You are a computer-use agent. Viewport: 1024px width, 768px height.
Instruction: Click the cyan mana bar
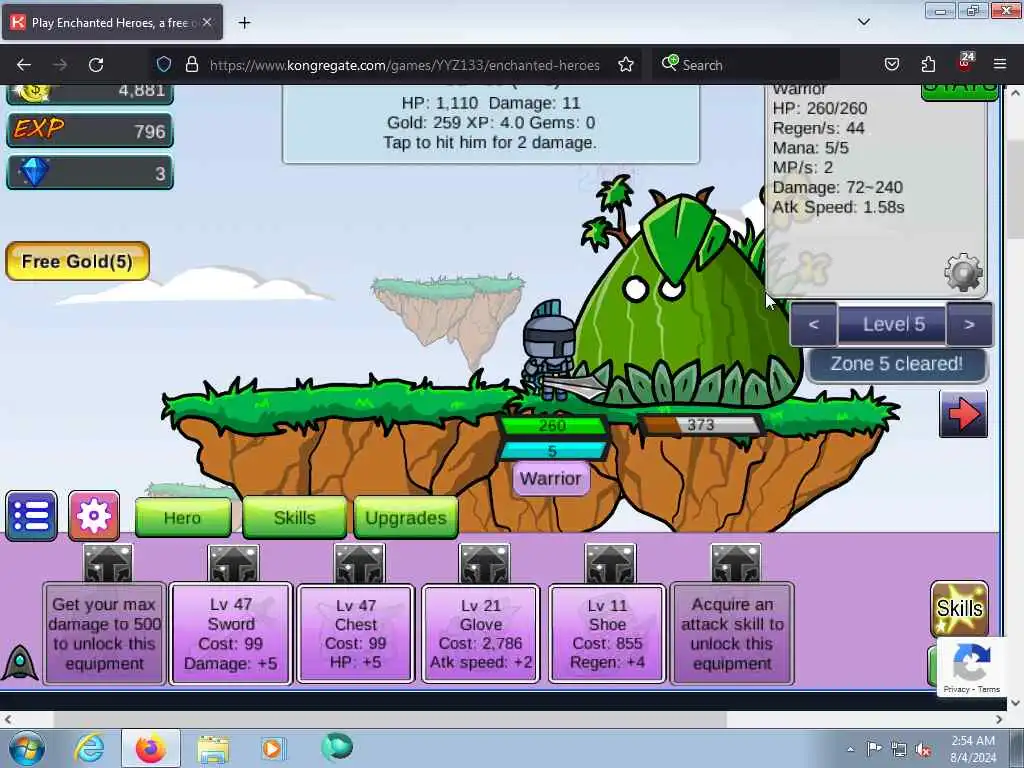click(552, 451)
